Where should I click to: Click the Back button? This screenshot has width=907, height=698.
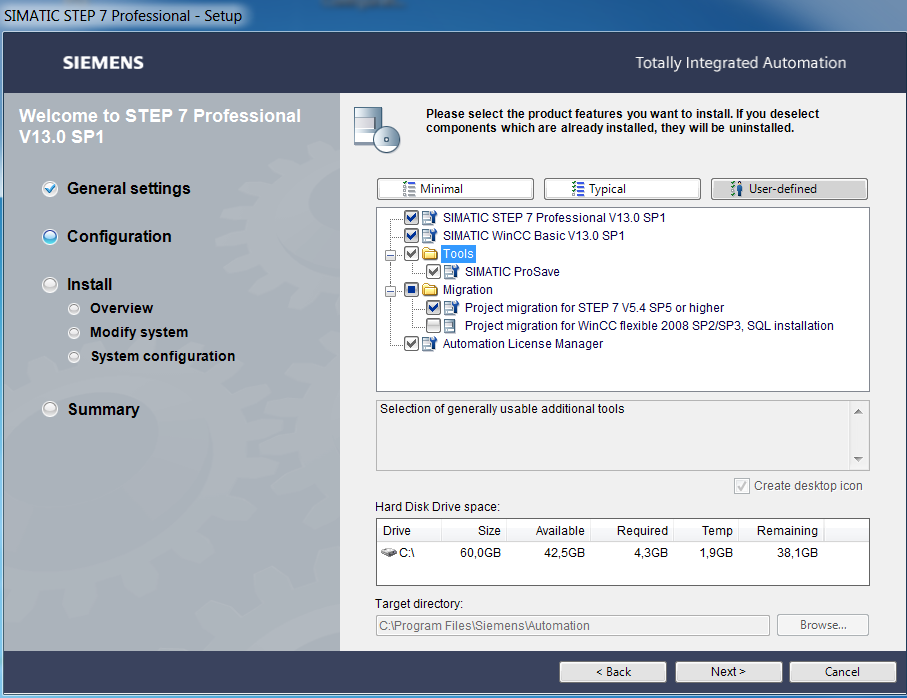pyautogui.click(x=613, y=672)
